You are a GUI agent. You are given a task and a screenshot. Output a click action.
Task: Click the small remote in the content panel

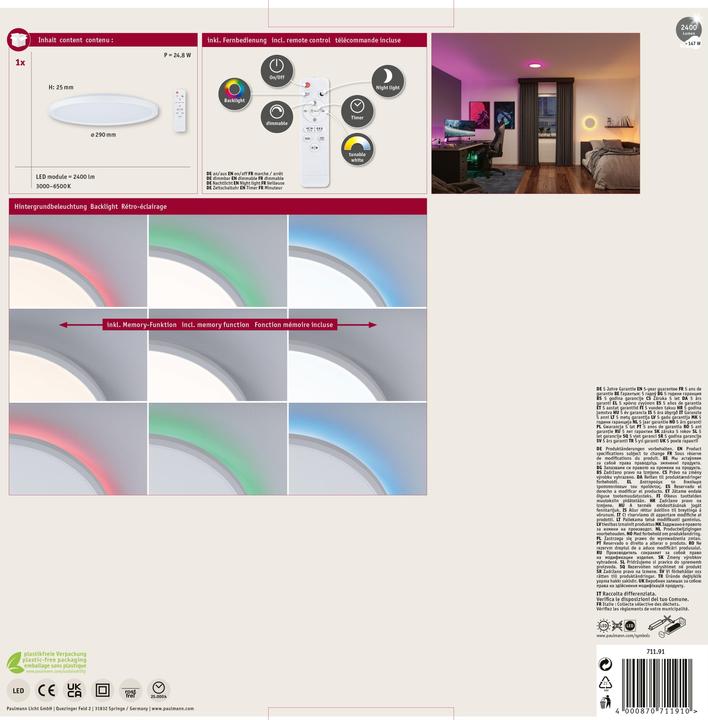180,110
